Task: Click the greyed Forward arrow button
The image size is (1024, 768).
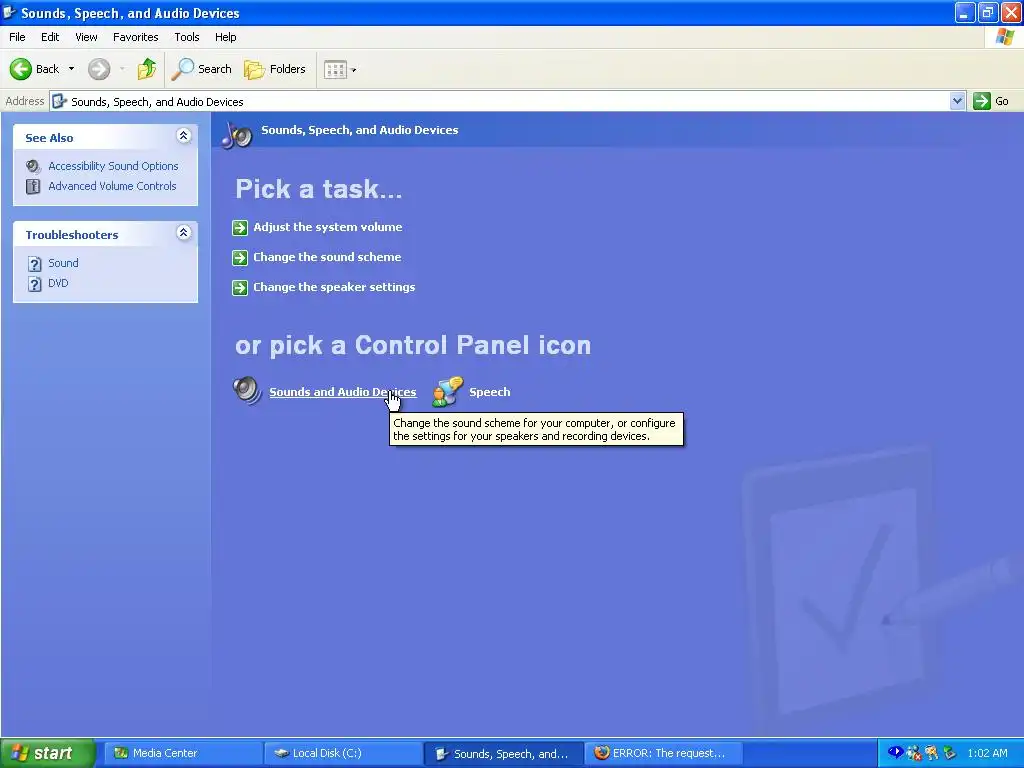Action: [99, 69]
